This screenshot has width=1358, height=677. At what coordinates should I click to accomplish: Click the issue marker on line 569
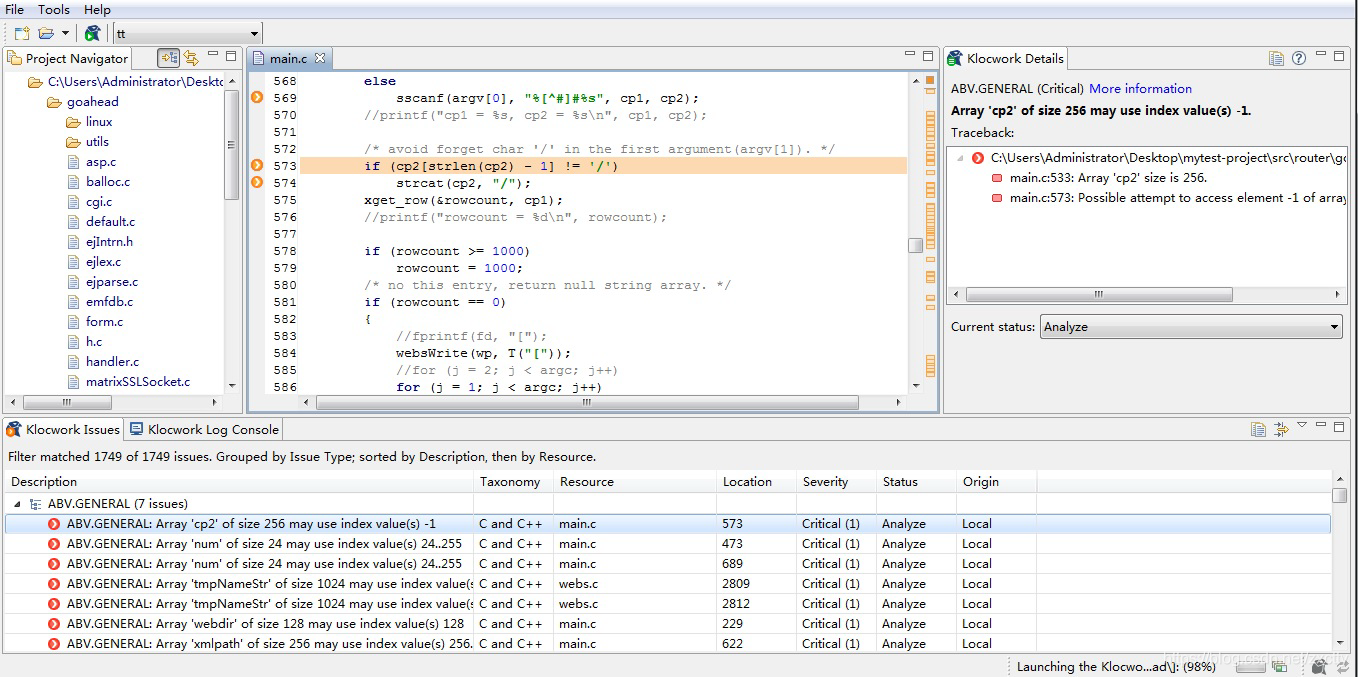click(257, 98)
